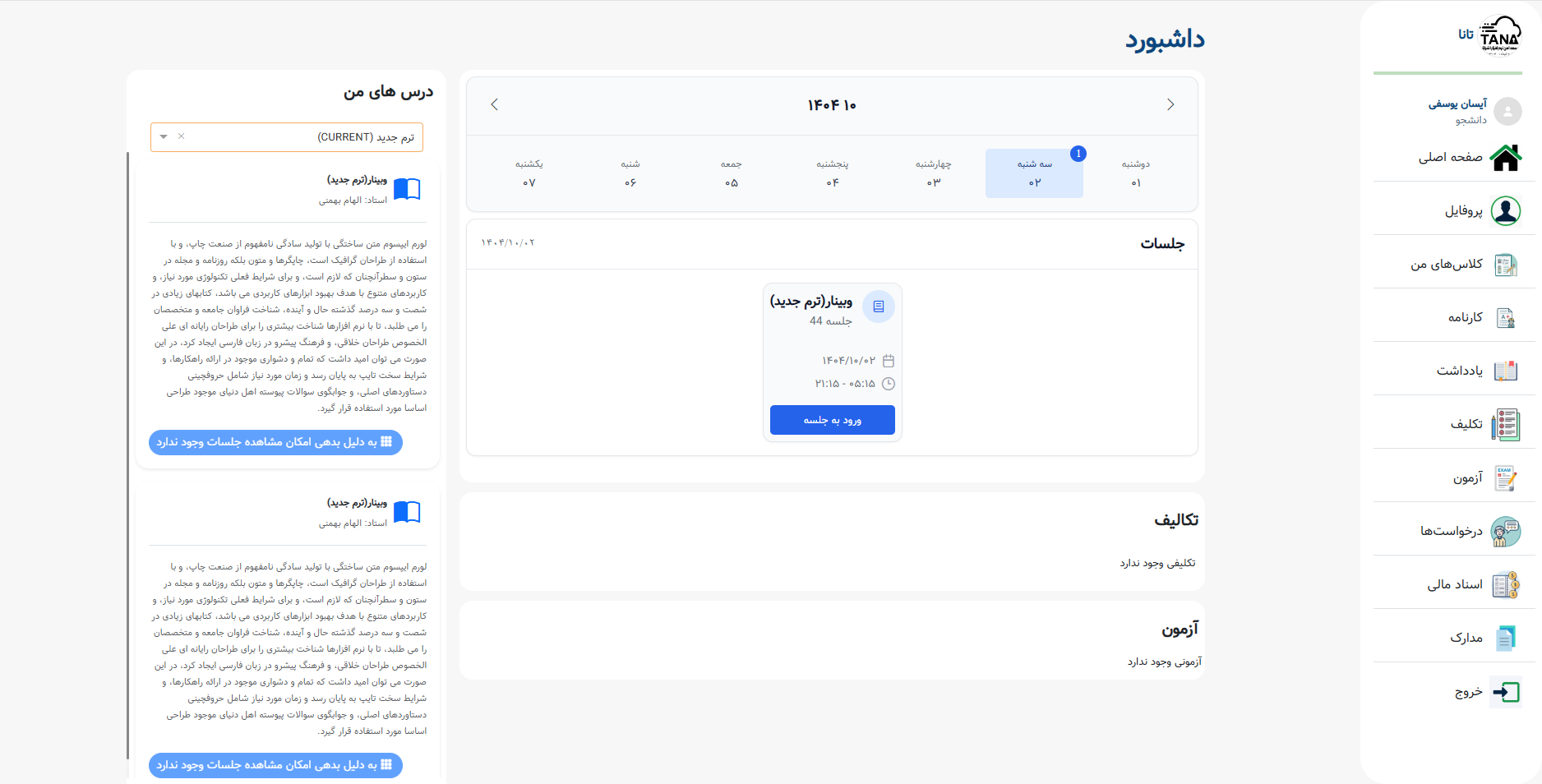
Task: Select the پنجشنبه ۰۴ day tab
Action: (832, 173)
